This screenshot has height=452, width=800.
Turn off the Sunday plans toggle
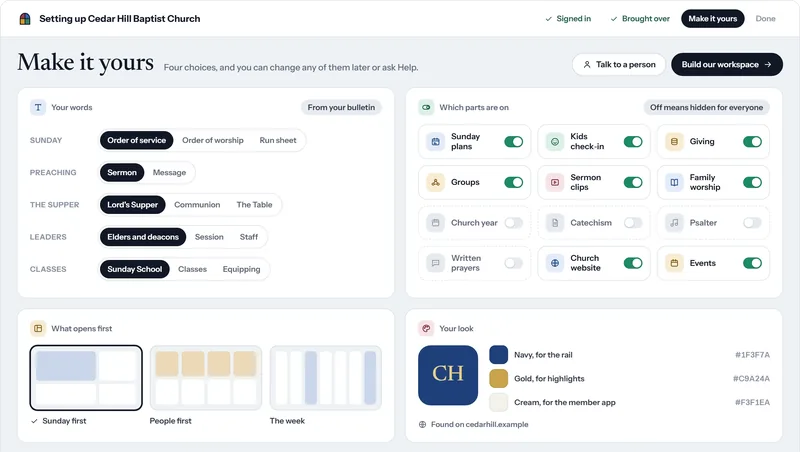click(514, 142)
